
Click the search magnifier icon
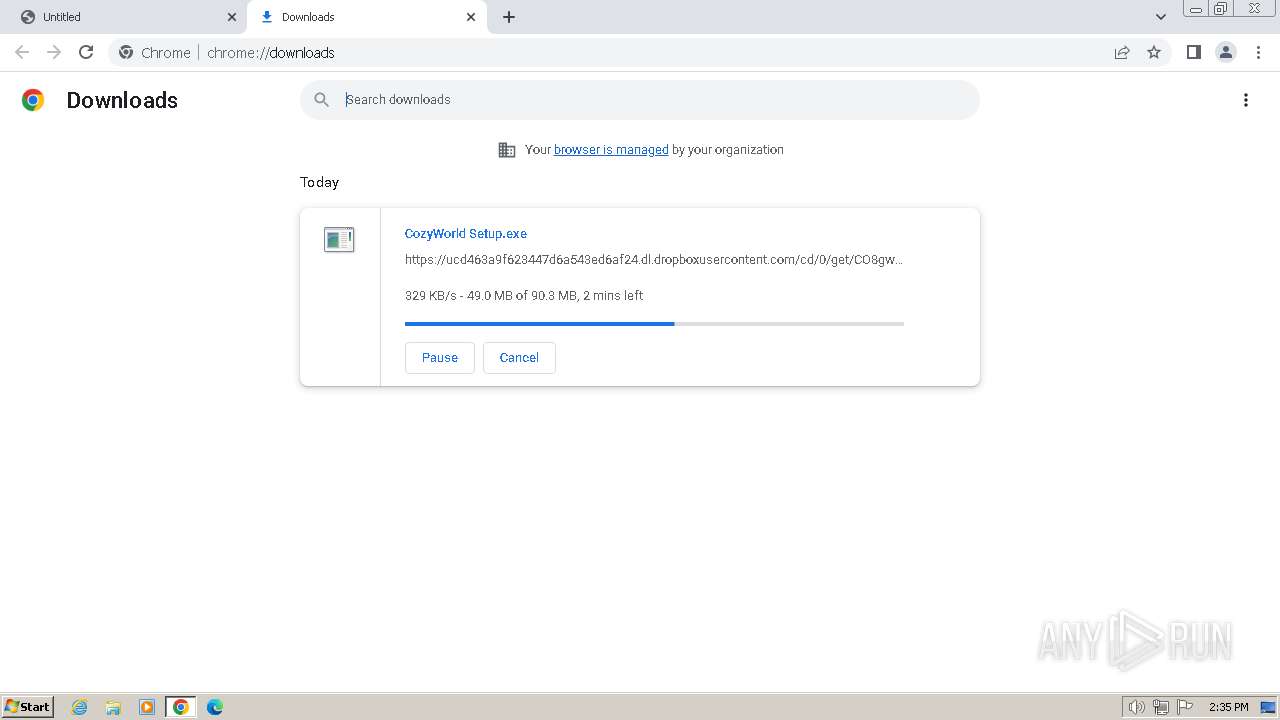click(x=321, y=100)
